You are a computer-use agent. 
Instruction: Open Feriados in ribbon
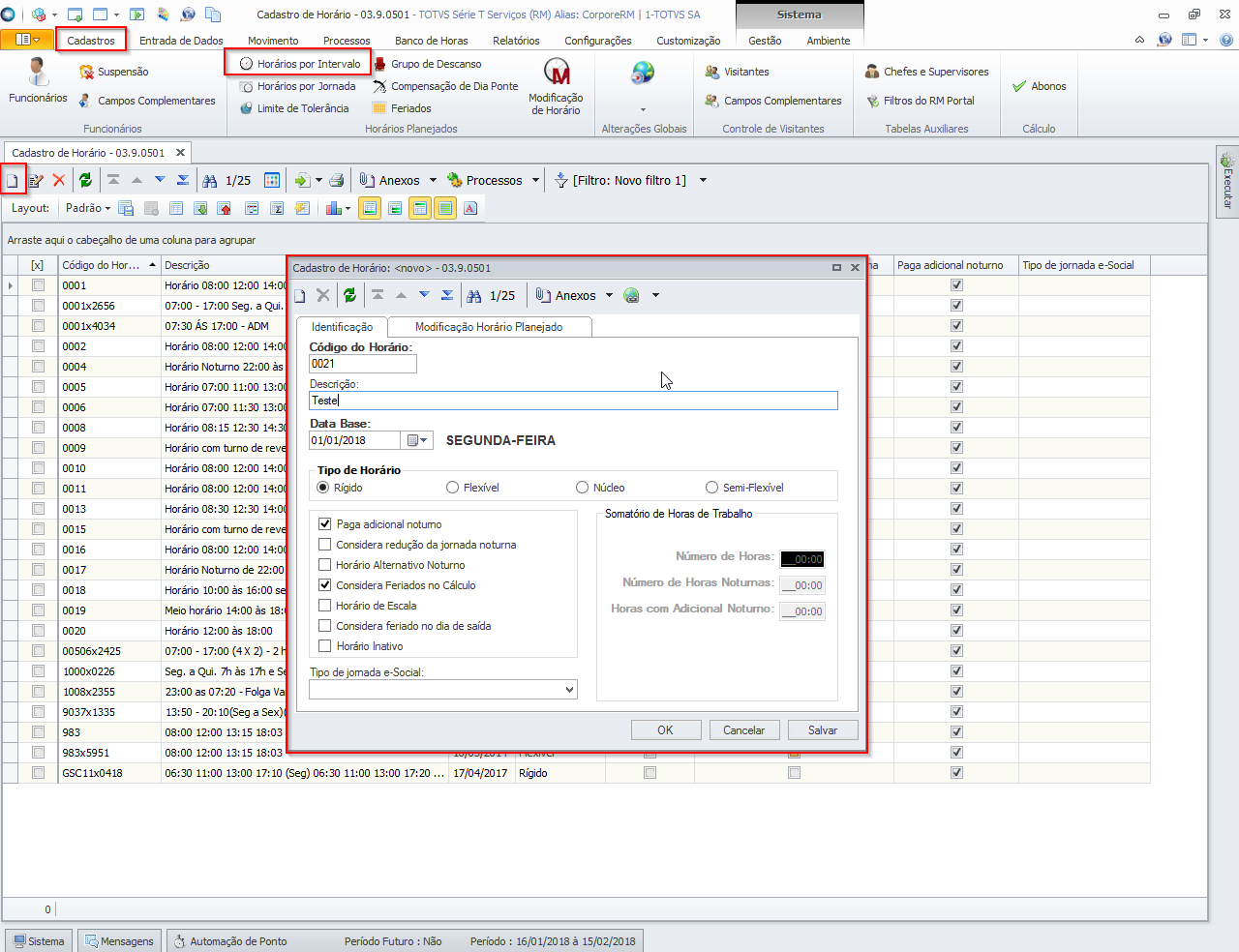(402, 108)
